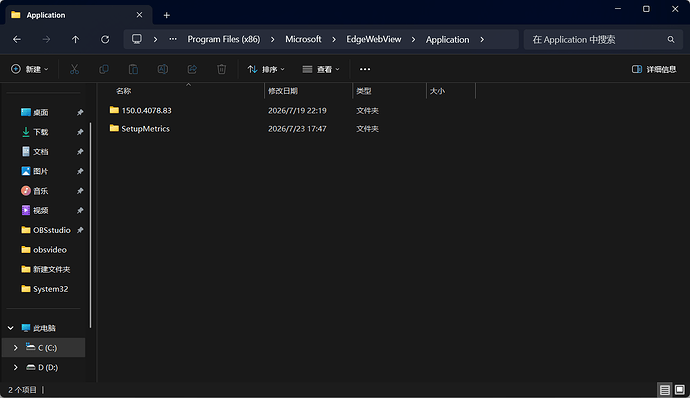
Task: Expand chevron after EdgeWebView breadcrumb
Action: tap(413, 40)
